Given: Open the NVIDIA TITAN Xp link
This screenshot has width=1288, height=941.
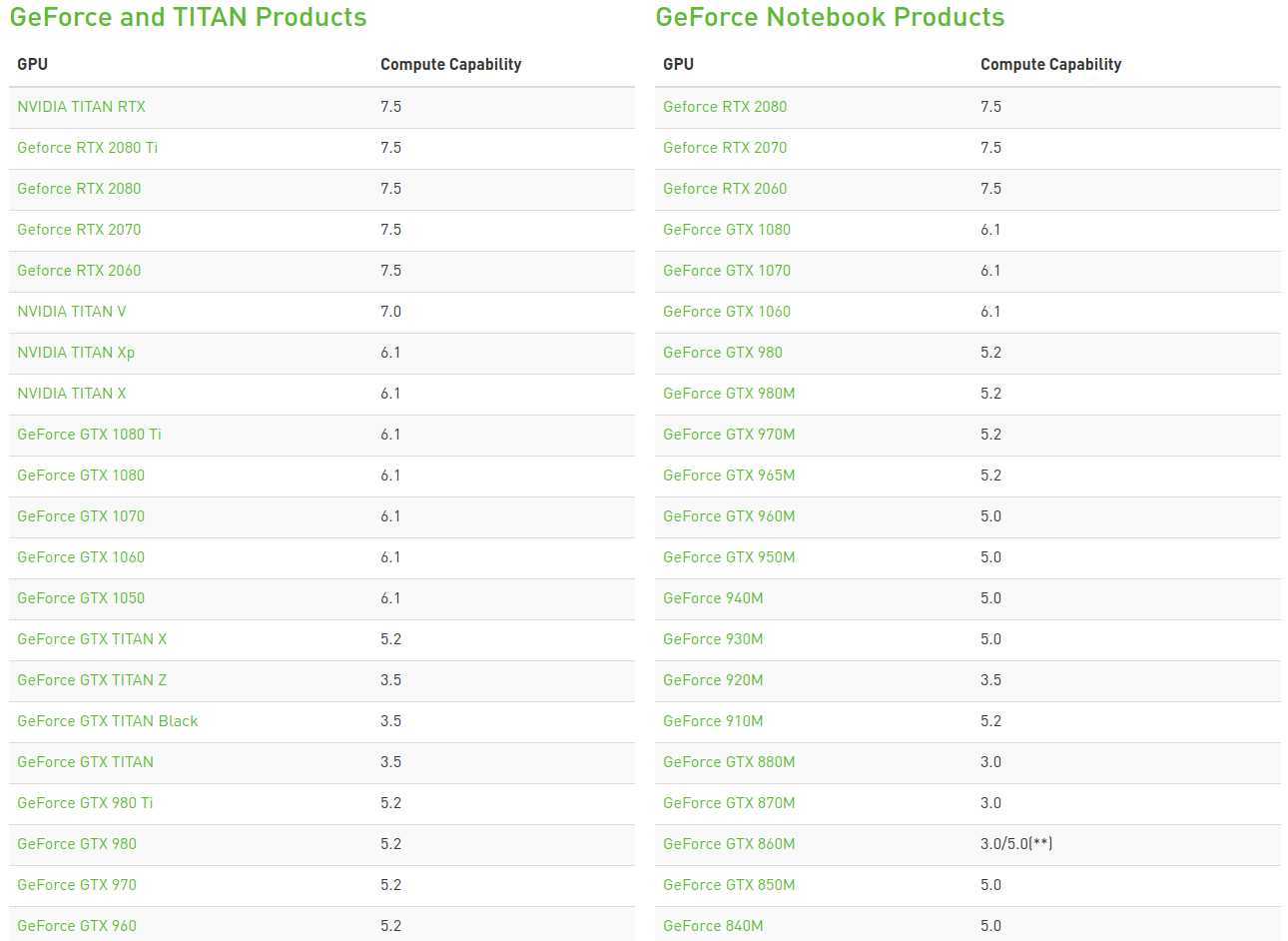Looking at the screenshot, I should 76,353.
